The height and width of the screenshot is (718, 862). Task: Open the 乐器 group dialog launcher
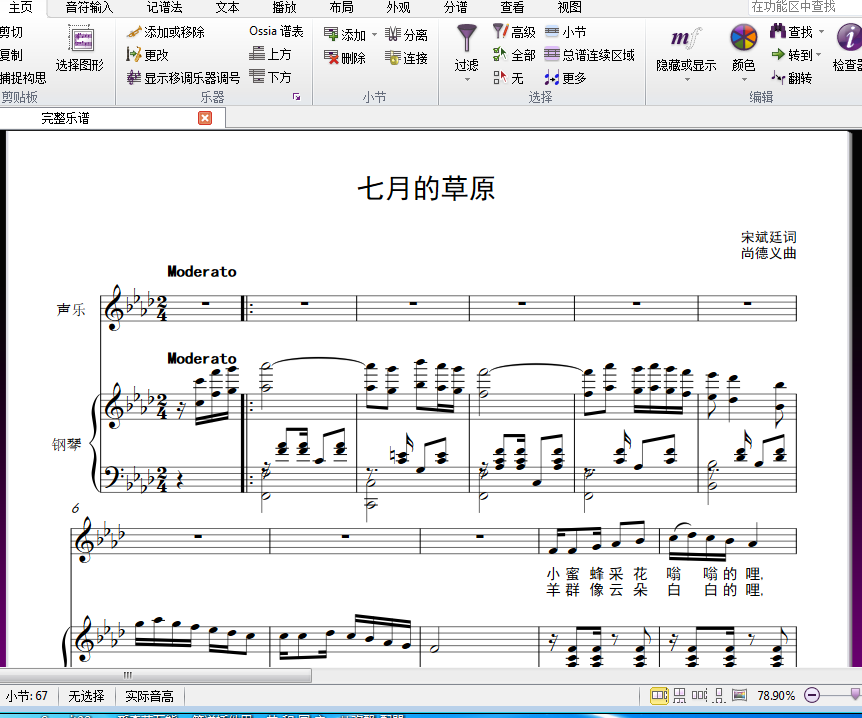click(x=296, y=97)
